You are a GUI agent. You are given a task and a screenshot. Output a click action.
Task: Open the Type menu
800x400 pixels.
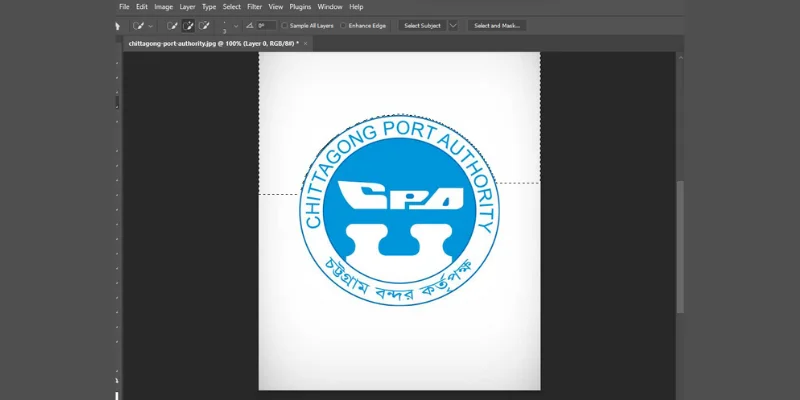(x=209, y=7)
